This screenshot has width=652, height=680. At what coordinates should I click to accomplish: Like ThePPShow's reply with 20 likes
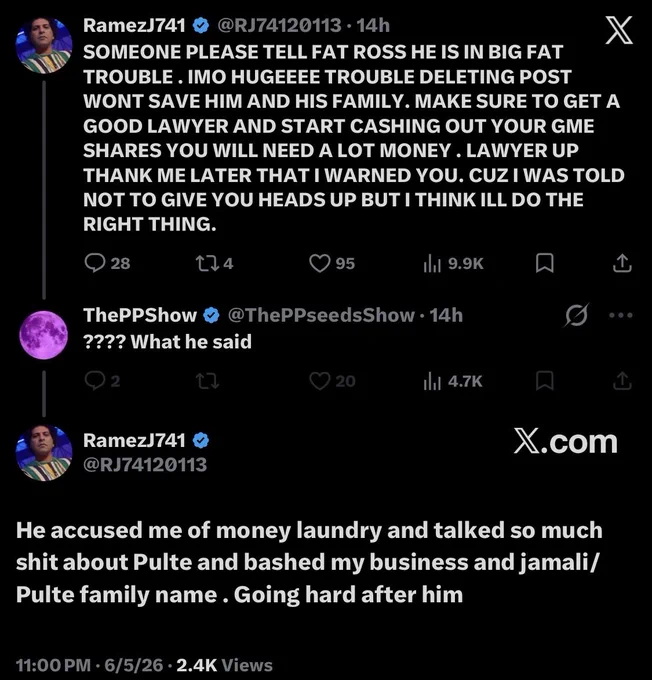coord(332,381)
